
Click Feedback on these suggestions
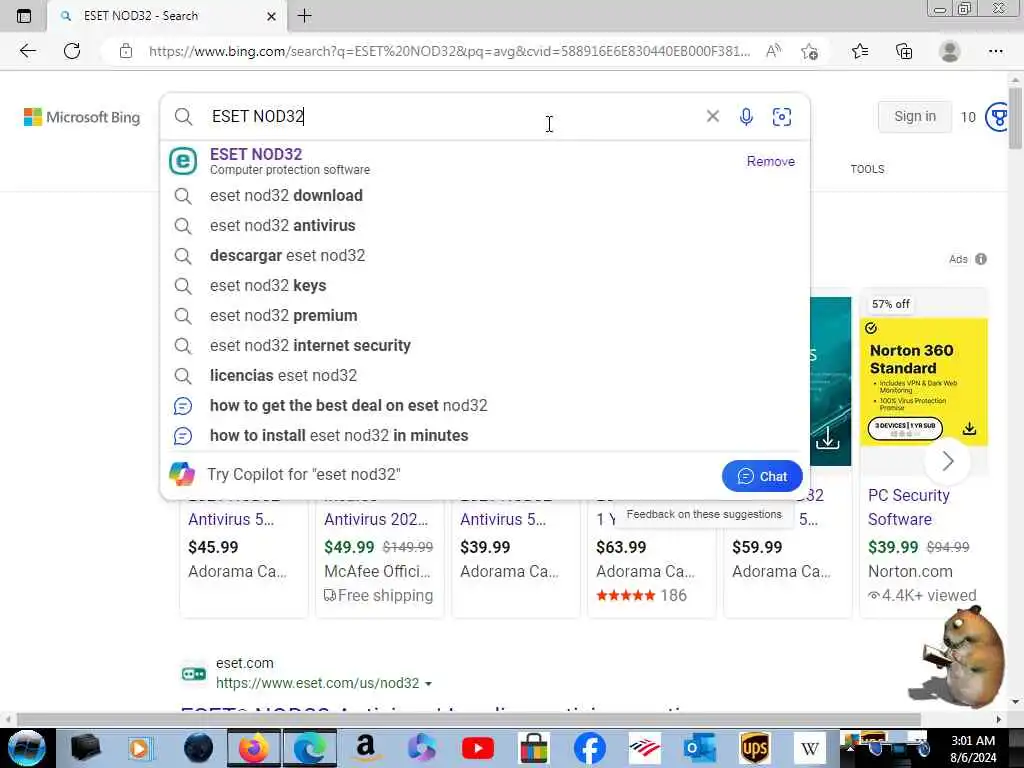[x=703, y=515]
